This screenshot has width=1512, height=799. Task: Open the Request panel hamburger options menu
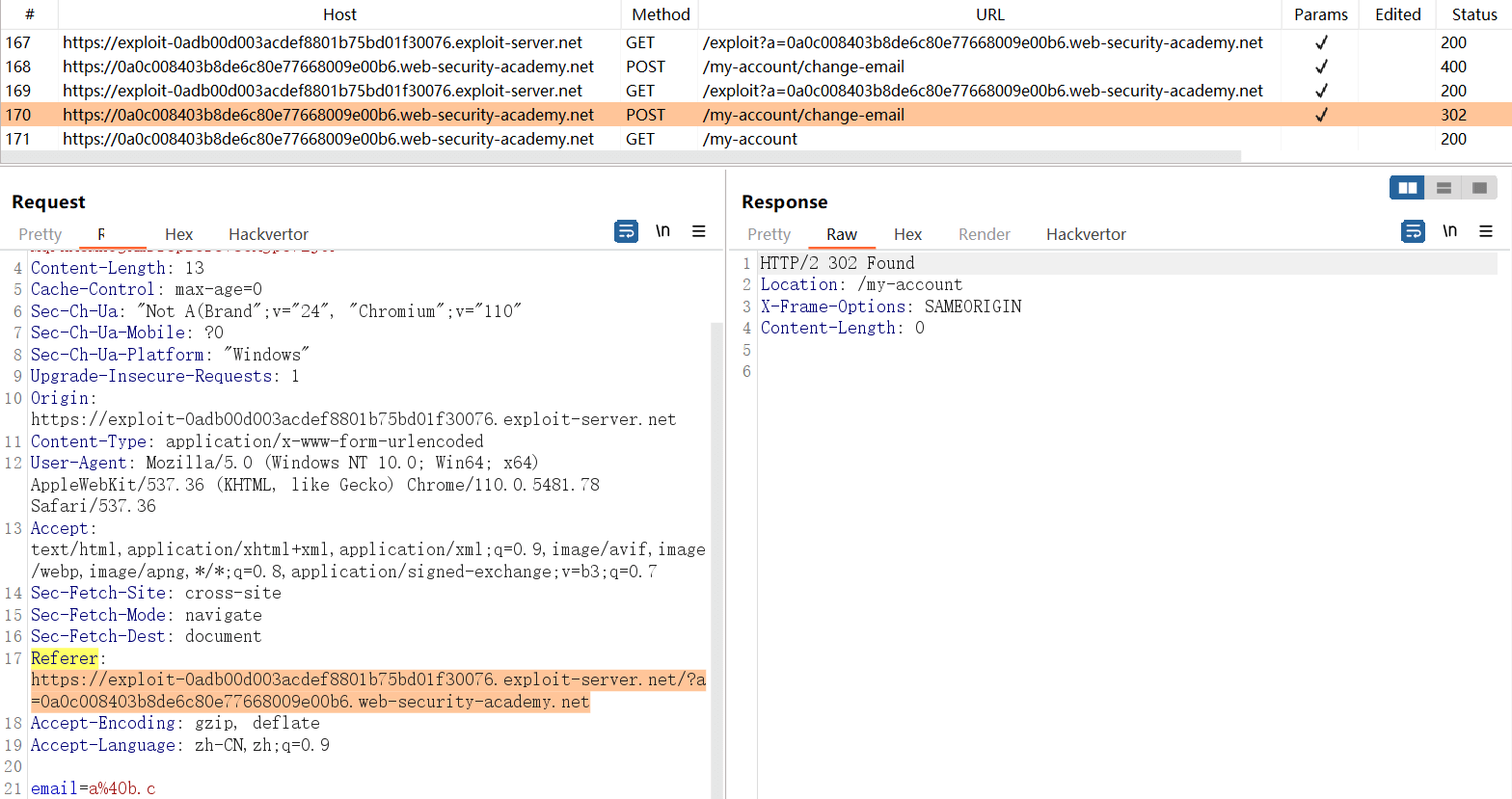pos(699,231)
